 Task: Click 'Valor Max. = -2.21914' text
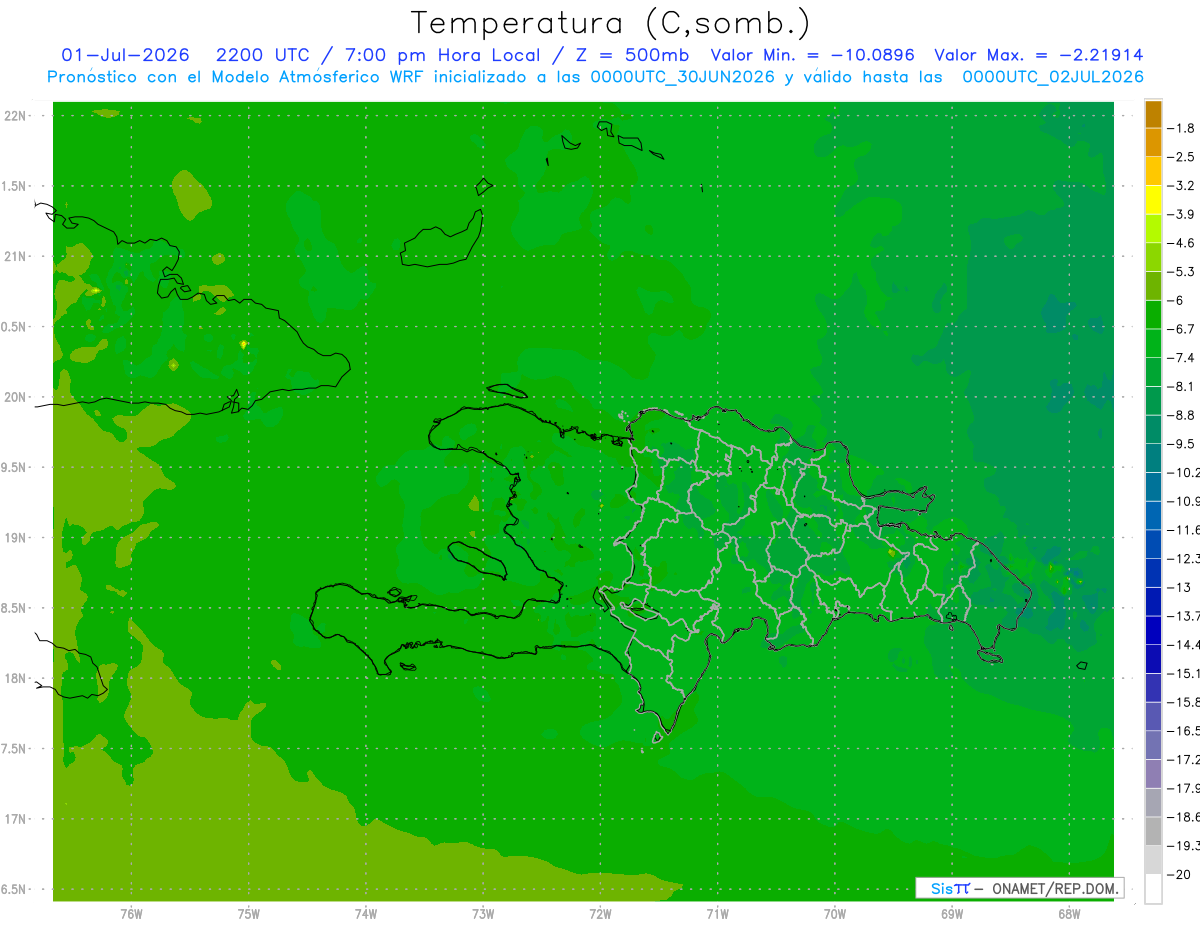pyautogui.click(x=1038, y=55)
